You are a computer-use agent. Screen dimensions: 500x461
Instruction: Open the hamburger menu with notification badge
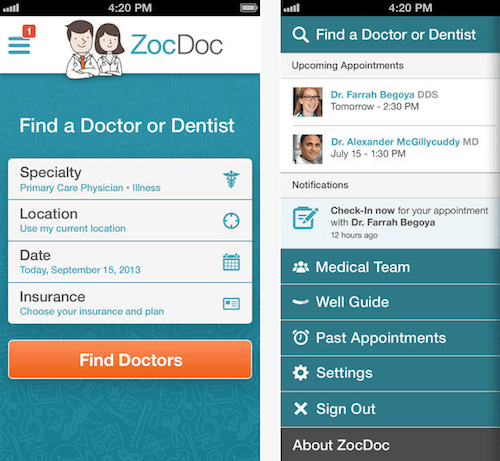21,40
